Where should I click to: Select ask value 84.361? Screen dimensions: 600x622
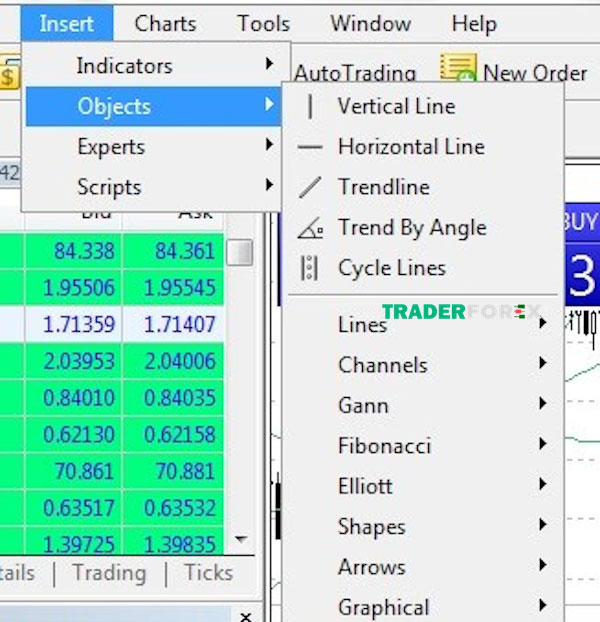pyautogui.click(x=185, y=251)
